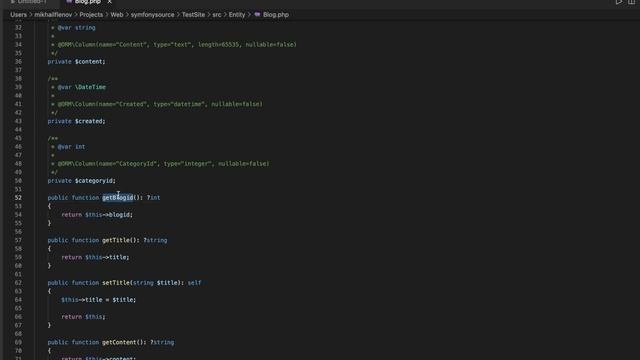Open the TestSite breadcrumb segment

point(193,15)
